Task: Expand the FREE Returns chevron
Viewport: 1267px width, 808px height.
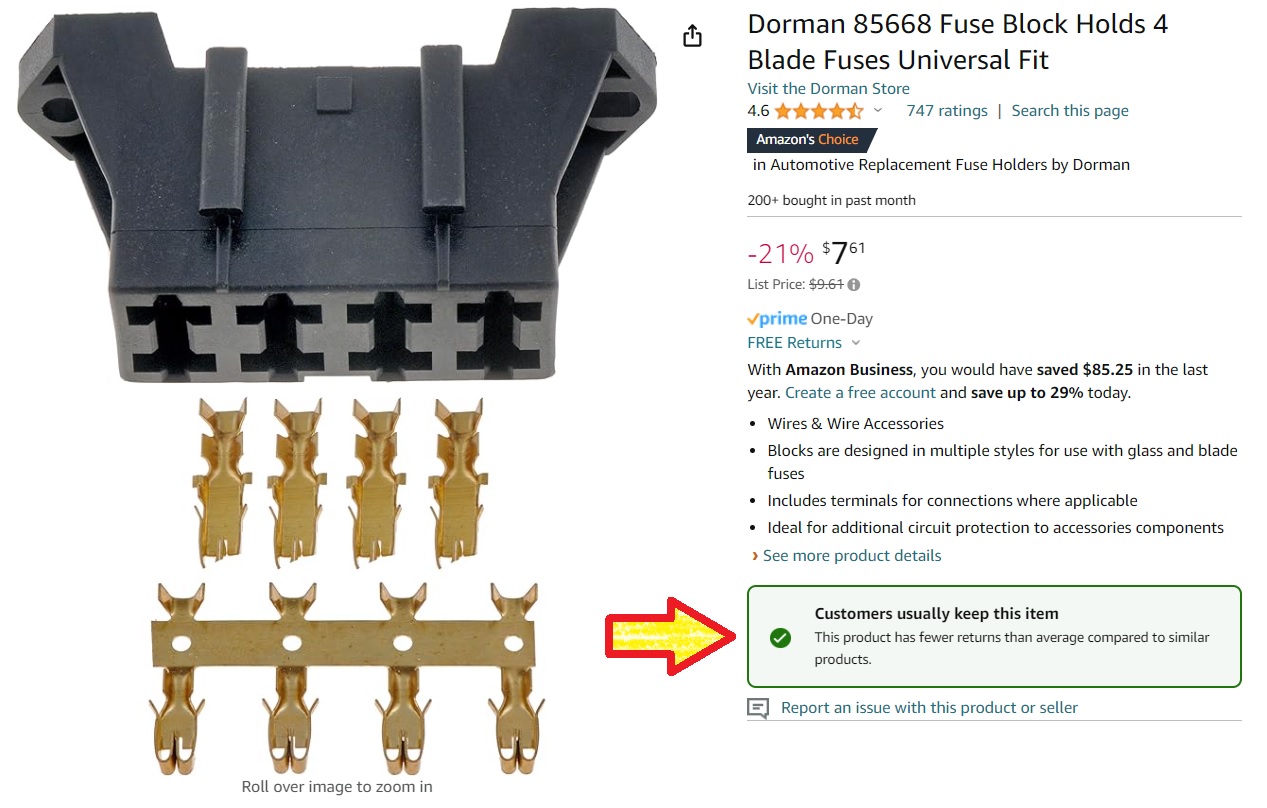Action: click(x=856, y=343)
